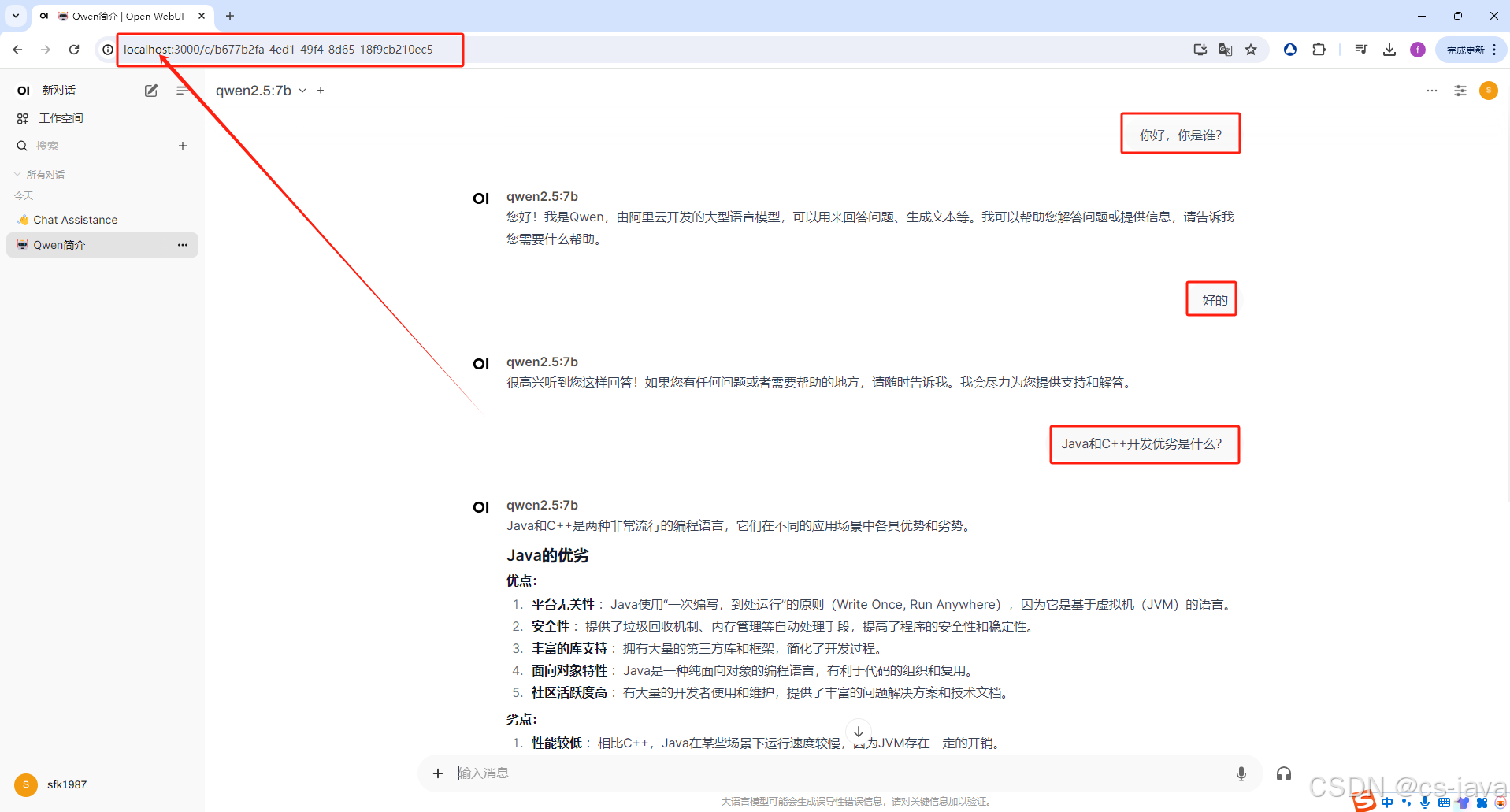Click the user message Java和C++开发优劣是什么?
This screenshot has height=812, width=1510.
[1141, 444]
